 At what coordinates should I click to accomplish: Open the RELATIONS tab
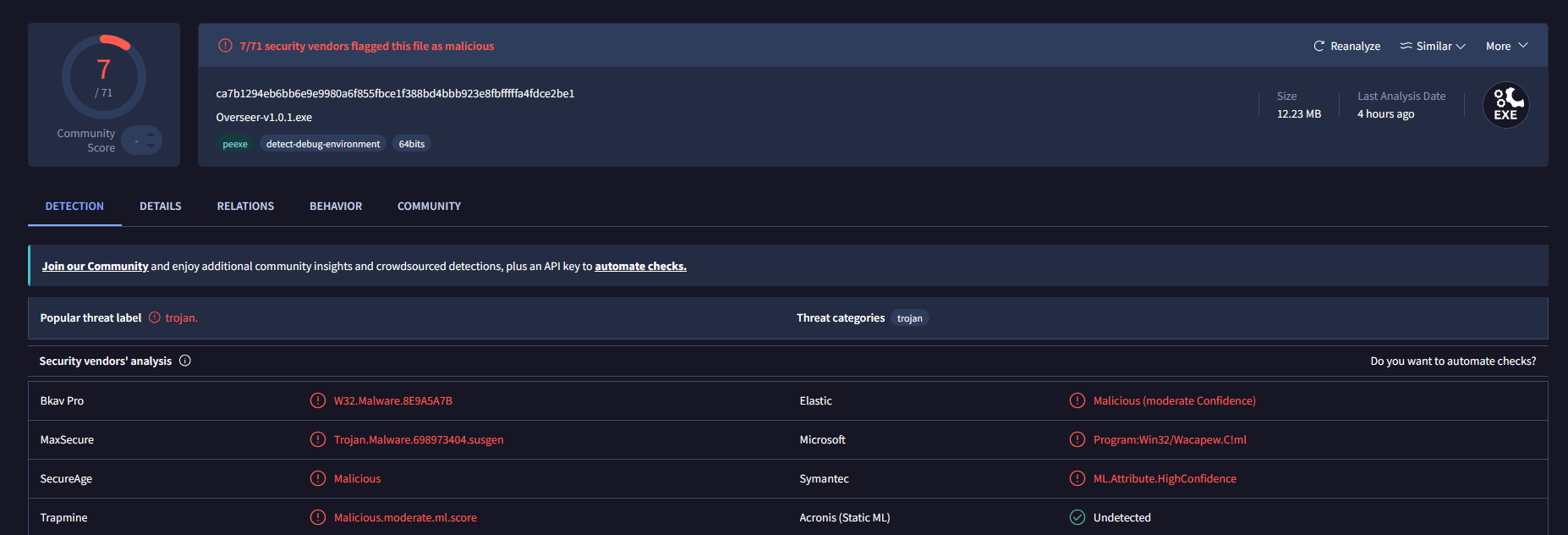(245, 206)
